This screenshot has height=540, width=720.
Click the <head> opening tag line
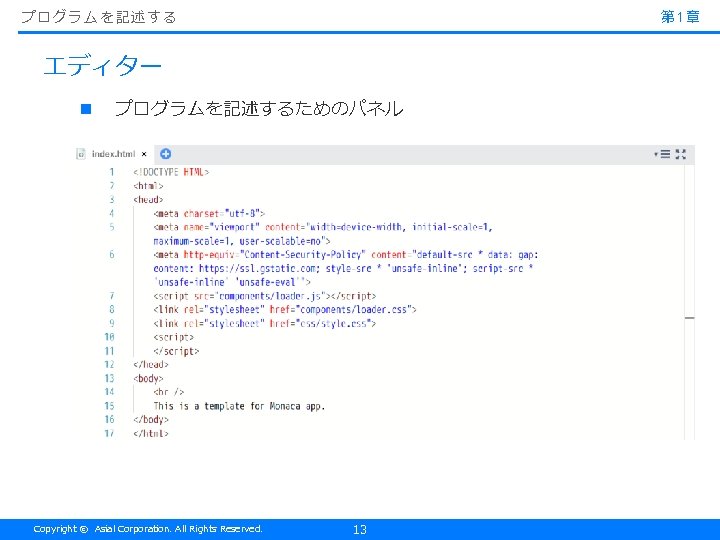click(x=148, y=200)
